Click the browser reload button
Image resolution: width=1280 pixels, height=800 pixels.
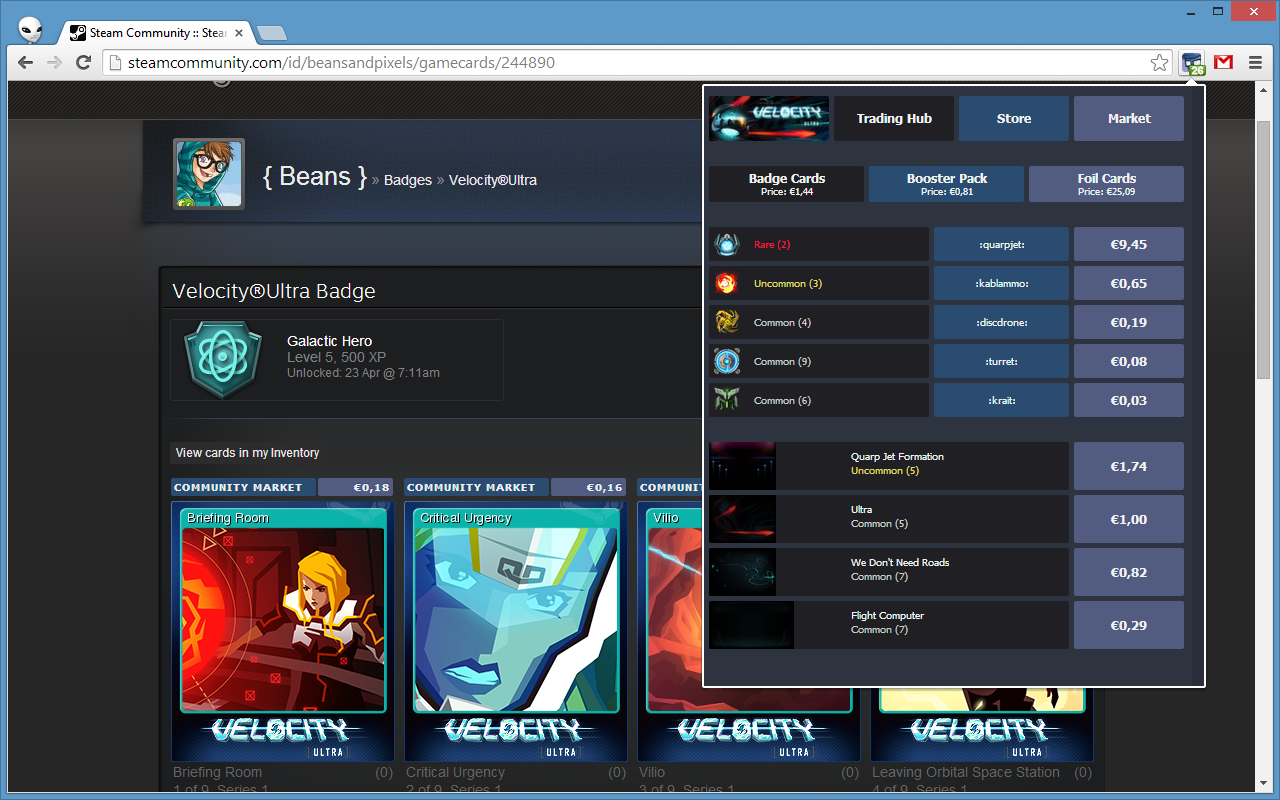84,63
